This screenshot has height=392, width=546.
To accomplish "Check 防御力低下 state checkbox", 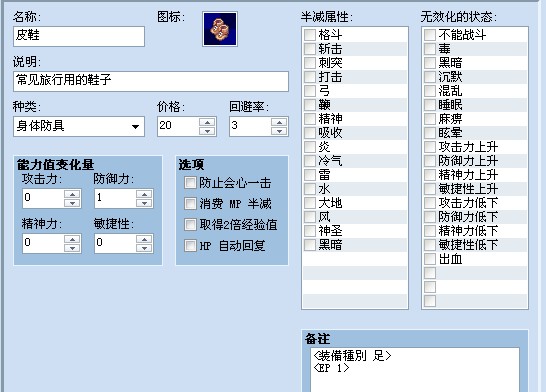I will pyautogui.click(x=430, y=217).
